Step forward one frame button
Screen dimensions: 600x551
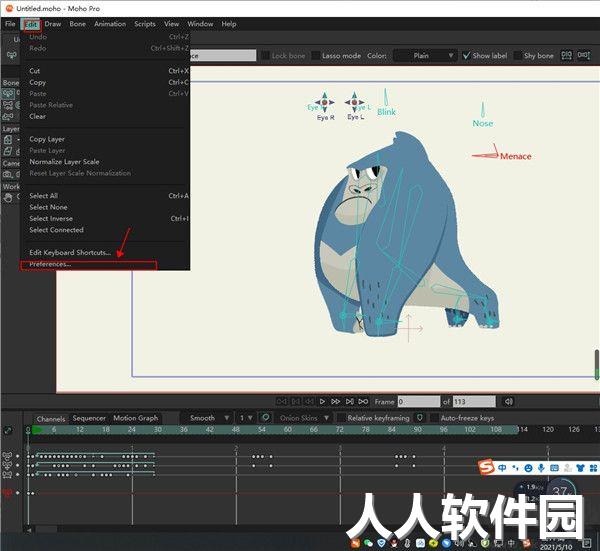336,401
